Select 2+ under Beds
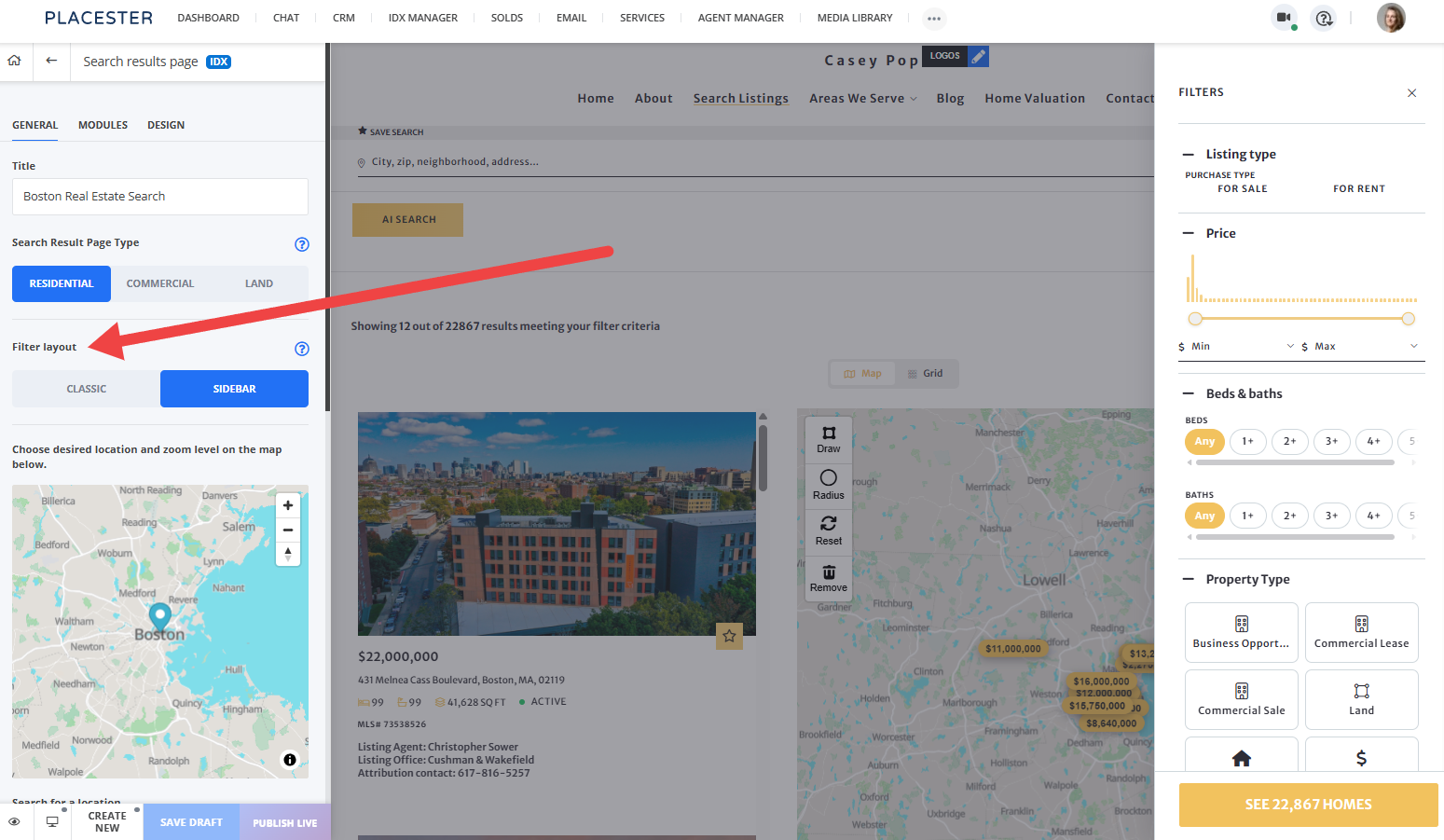1444x840 pixels. [1289, 441]
